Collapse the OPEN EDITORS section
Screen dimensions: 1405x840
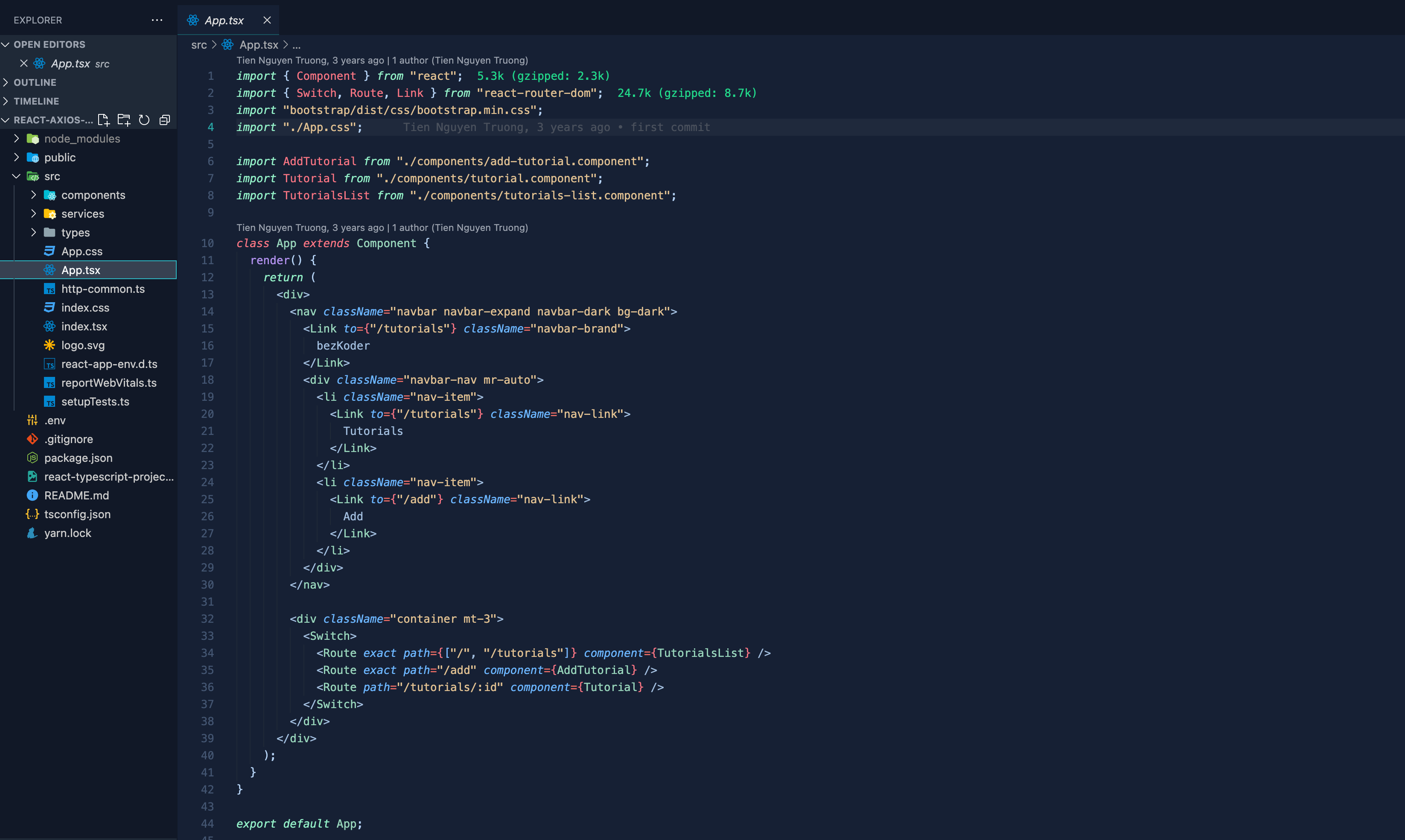pyautogui.click(x=6, y=44)
